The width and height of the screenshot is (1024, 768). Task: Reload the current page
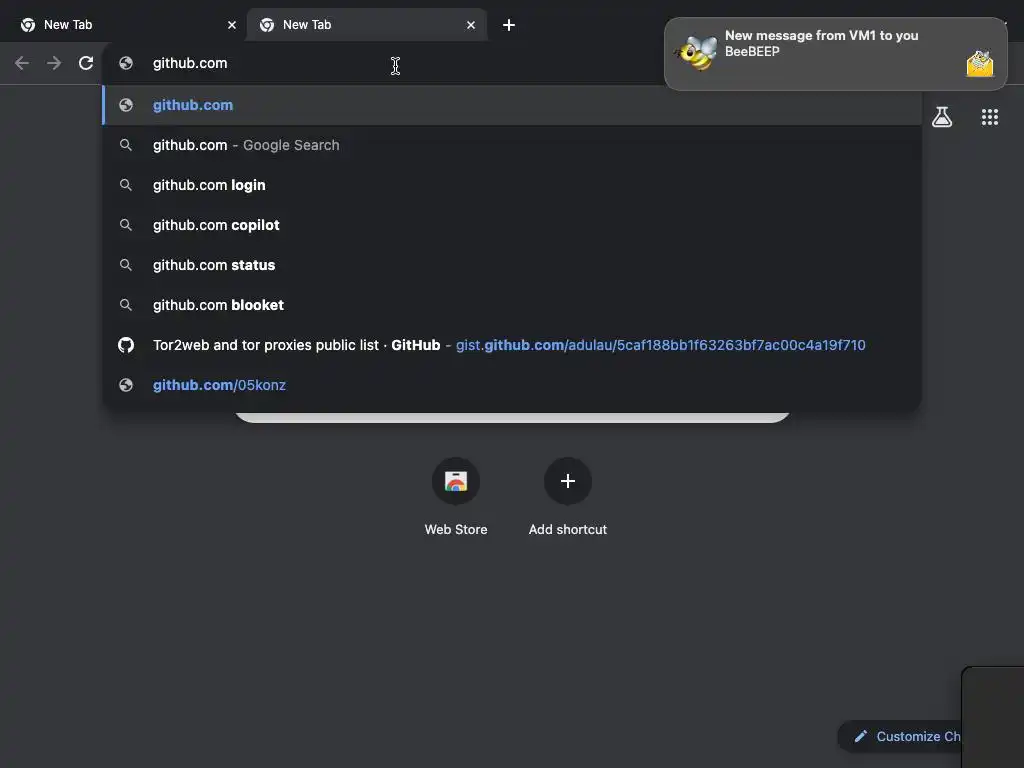point(86,63)
